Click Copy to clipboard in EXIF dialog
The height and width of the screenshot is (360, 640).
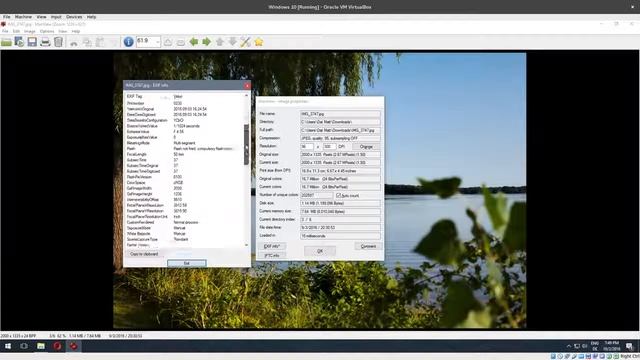[144, 254]
